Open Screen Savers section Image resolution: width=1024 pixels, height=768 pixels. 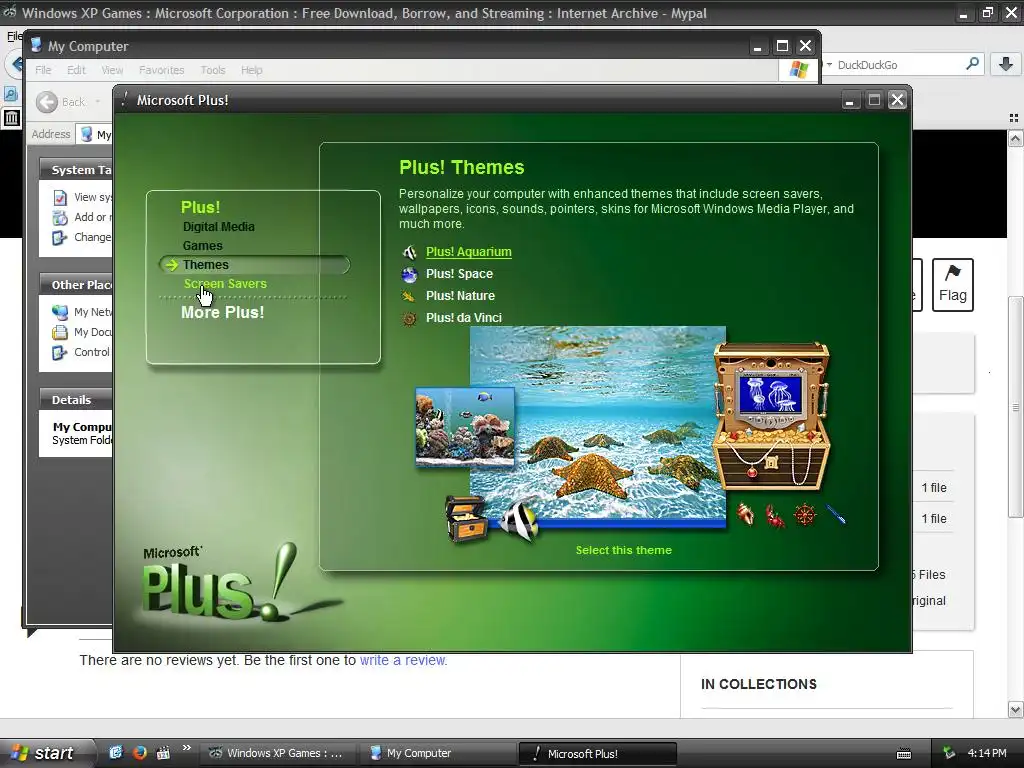point(225,283)
